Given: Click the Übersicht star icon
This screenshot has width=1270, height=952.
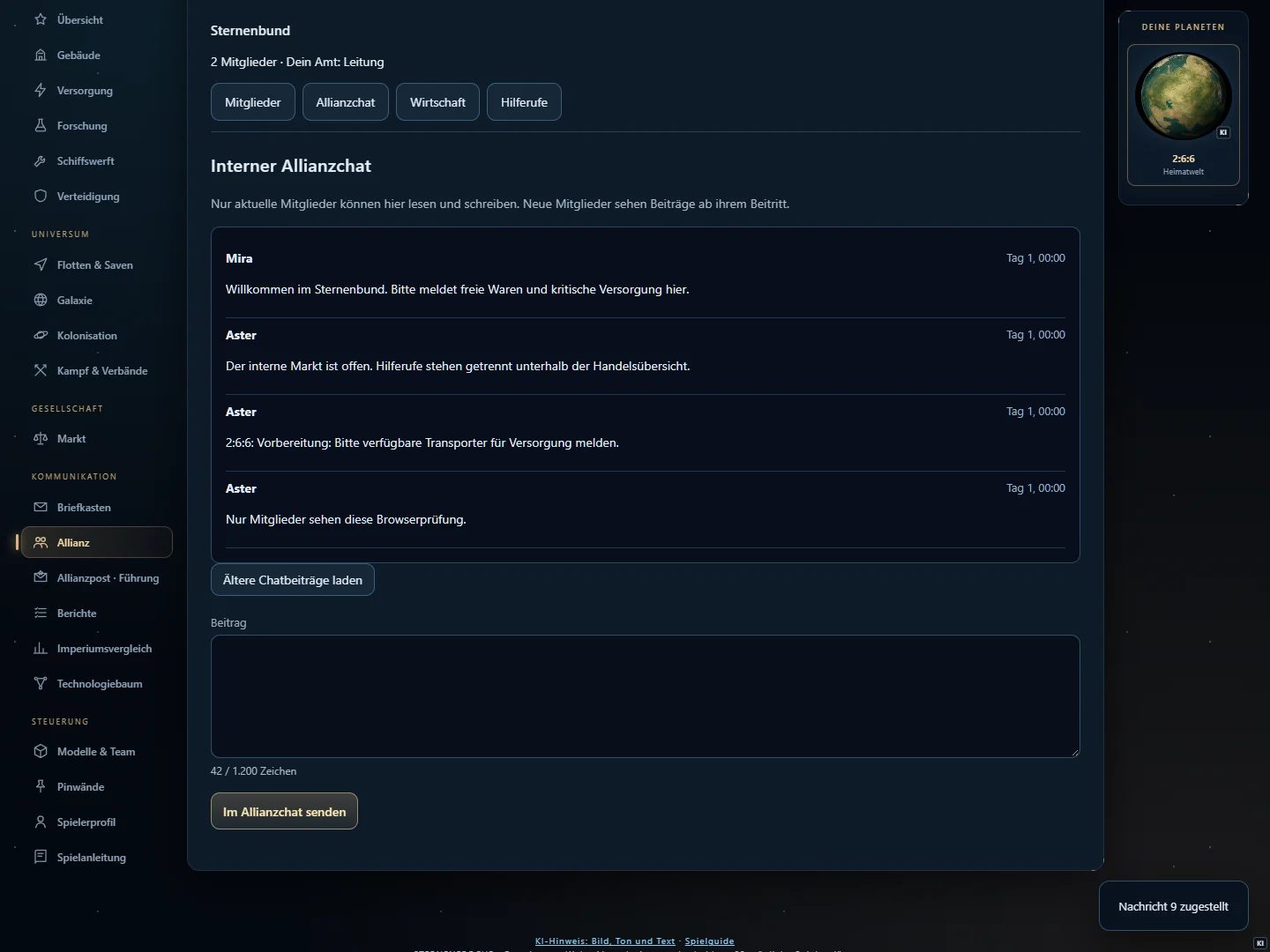Looking at the screenshot, I should 41,19.
